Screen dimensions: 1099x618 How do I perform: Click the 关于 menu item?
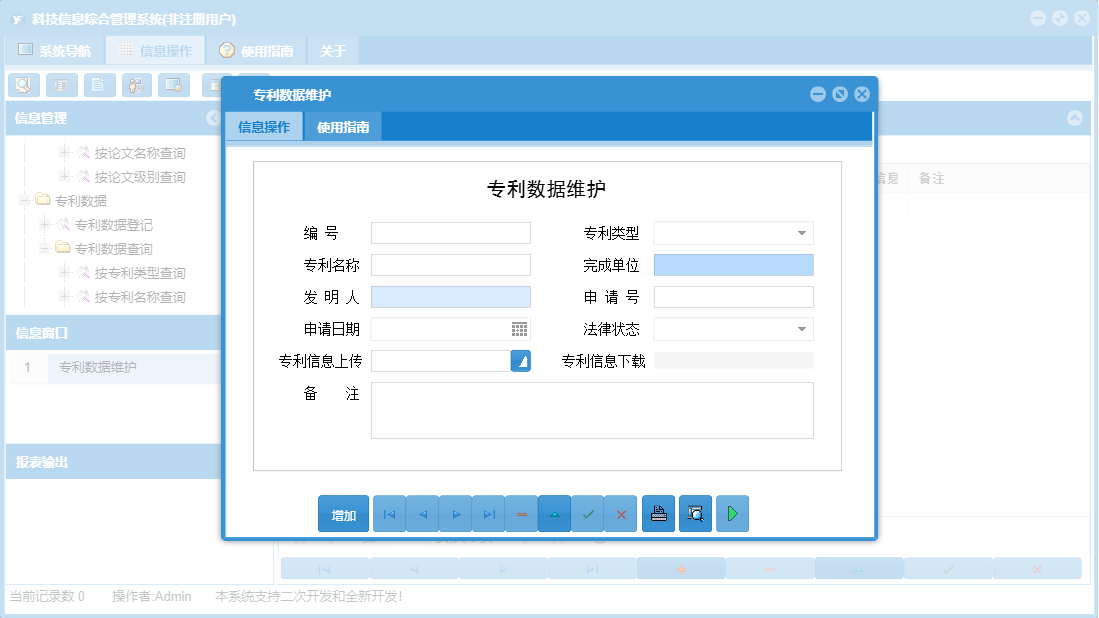[331, 49]
